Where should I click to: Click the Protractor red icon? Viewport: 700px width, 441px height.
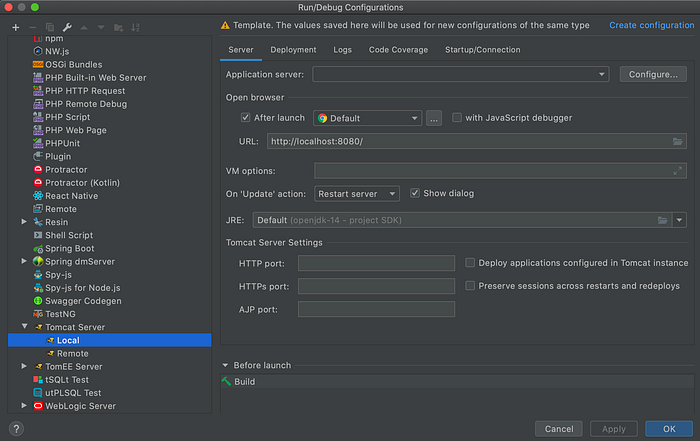pyautogui.click(x=38, y=170)
